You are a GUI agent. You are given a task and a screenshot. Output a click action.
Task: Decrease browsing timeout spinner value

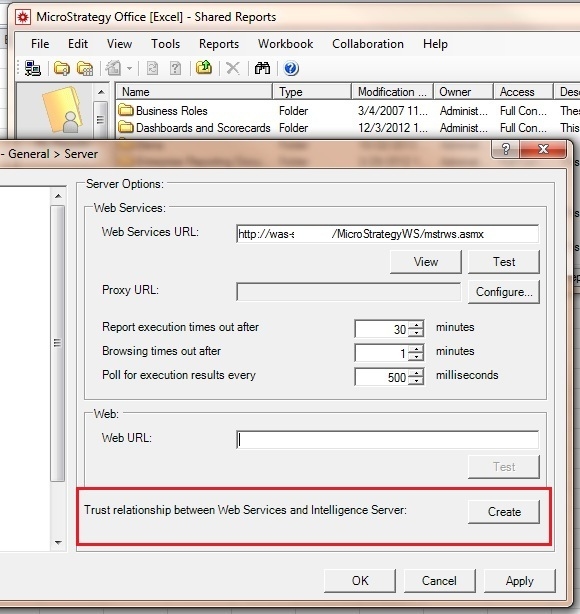[416, 357]
